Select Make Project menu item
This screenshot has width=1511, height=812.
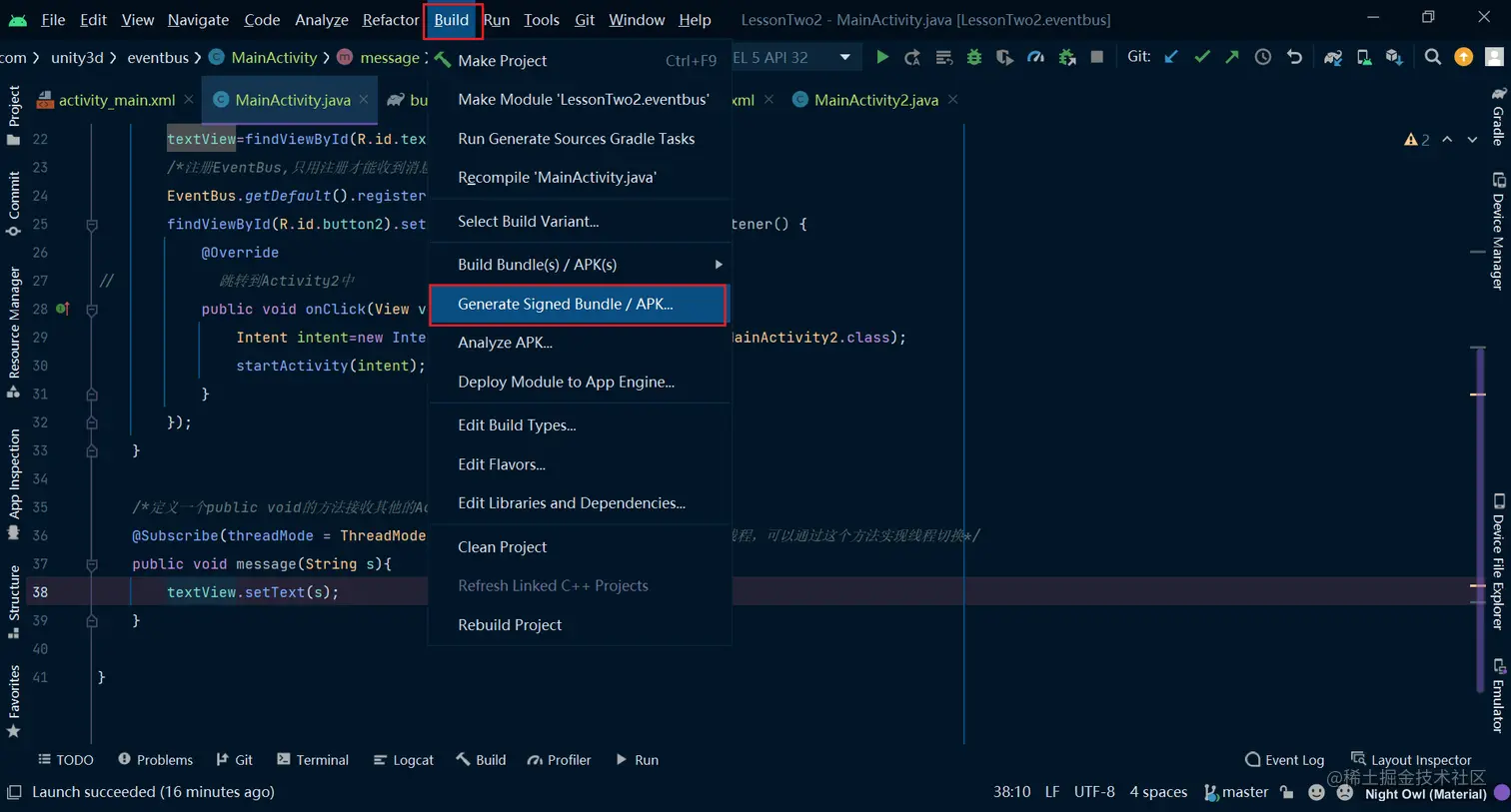click(580, 61)
